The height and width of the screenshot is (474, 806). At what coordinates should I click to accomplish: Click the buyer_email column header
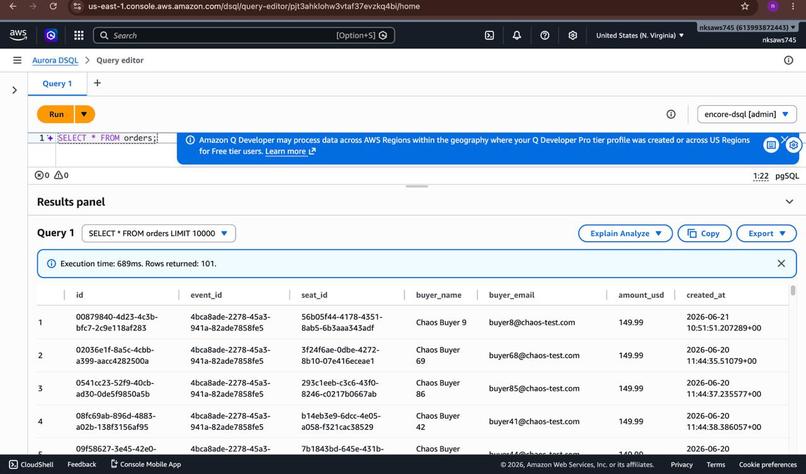coord(511,295)
